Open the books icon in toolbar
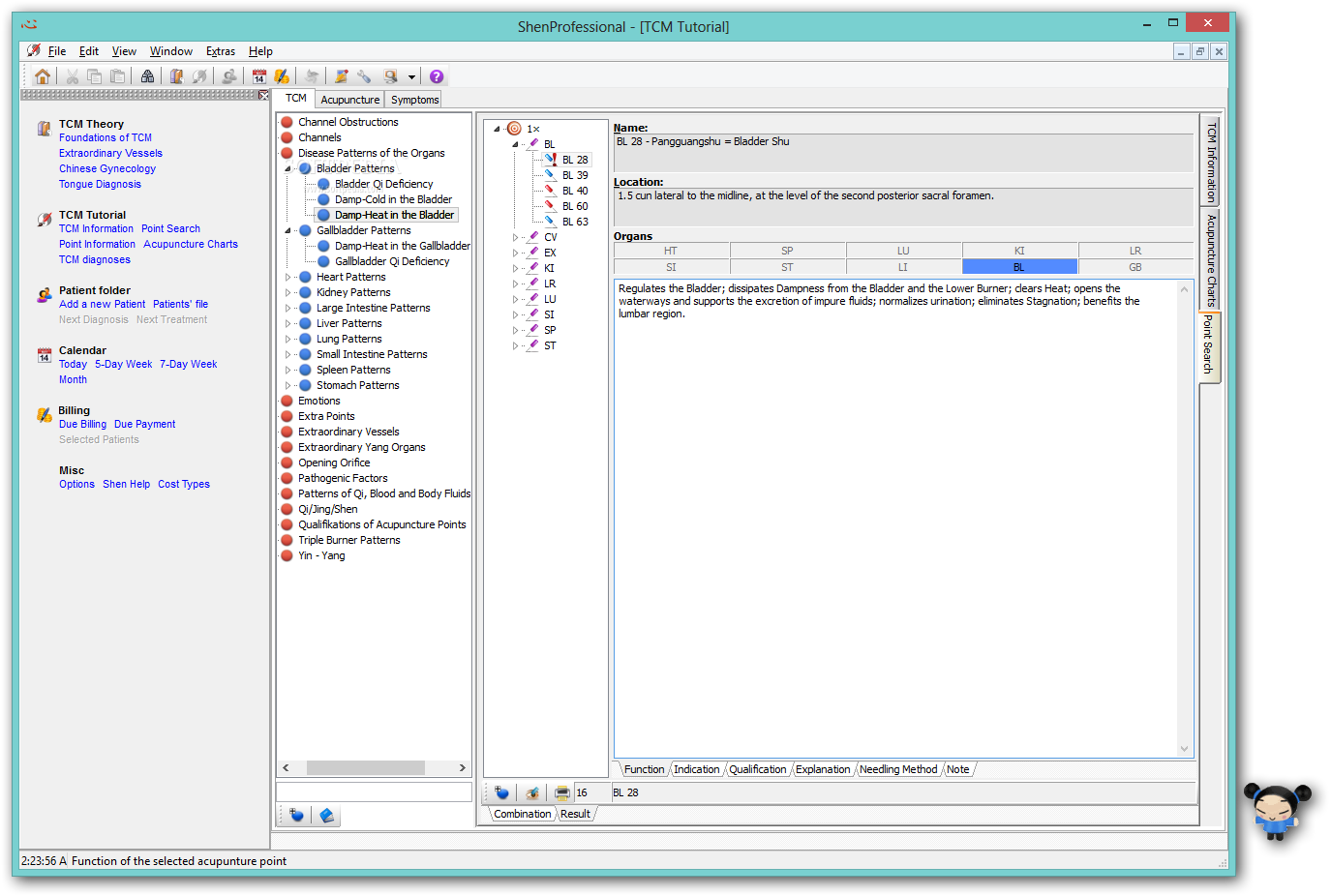1331x896 pixels. pos(176,76)
